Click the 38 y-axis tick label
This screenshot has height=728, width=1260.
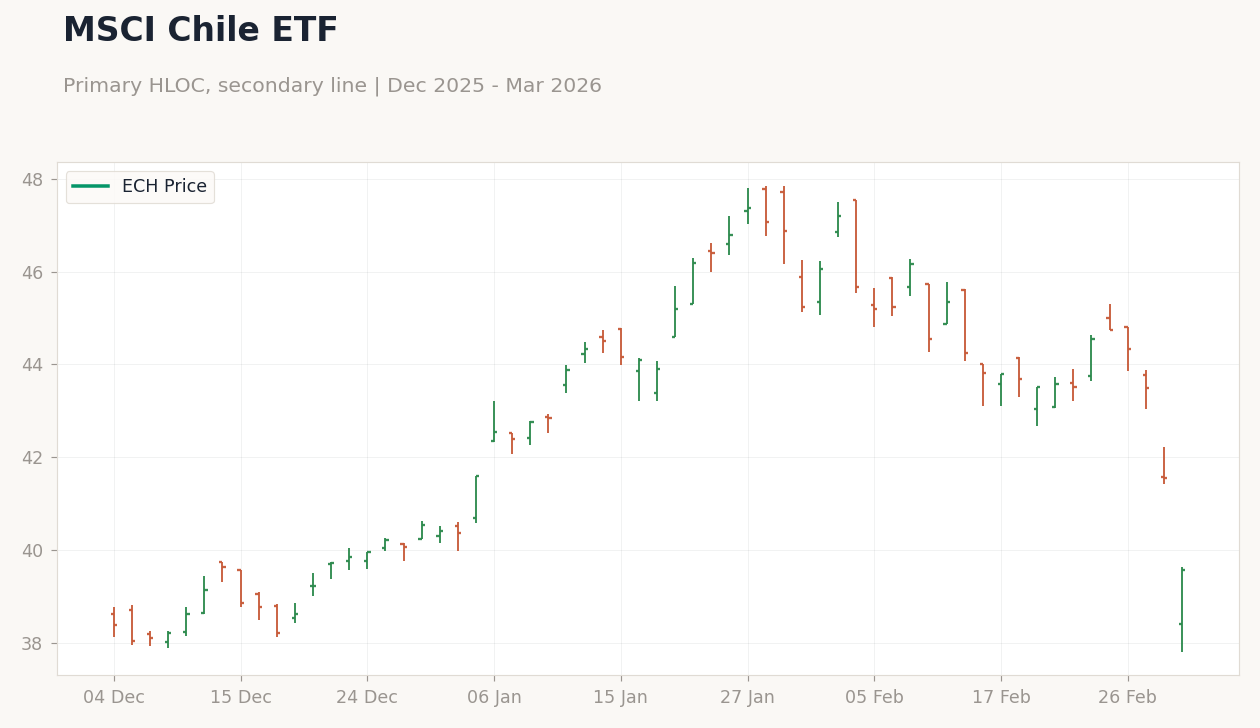[x=33, y=643]
